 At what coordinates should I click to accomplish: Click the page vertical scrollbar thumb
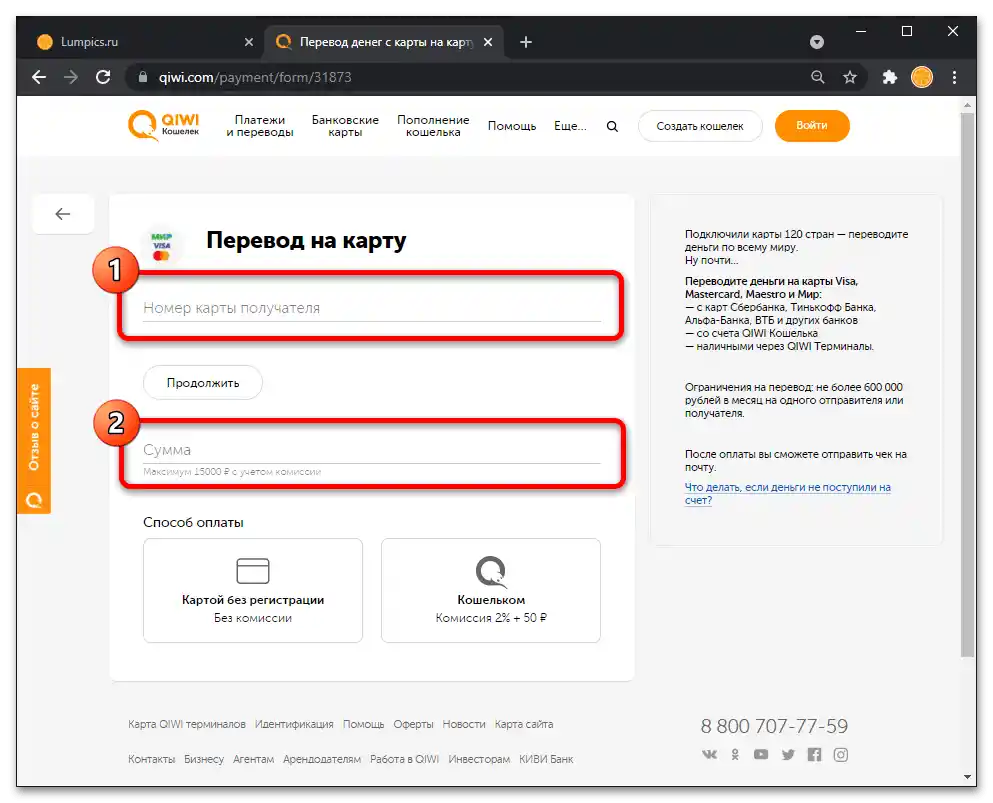pos(967,385)
